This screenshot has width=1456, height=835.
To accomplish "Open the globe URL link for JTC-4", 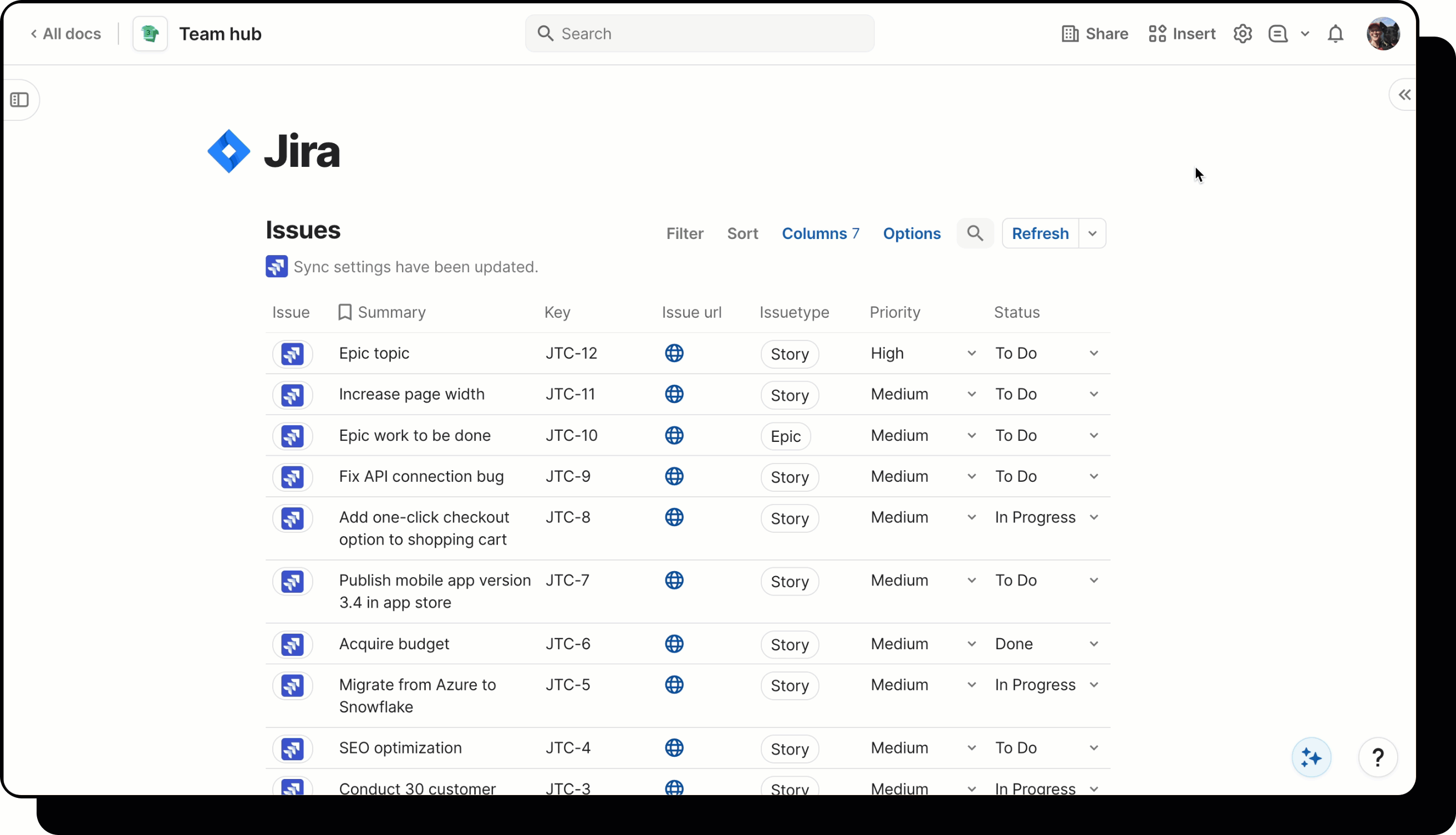I will click(674, 748).
